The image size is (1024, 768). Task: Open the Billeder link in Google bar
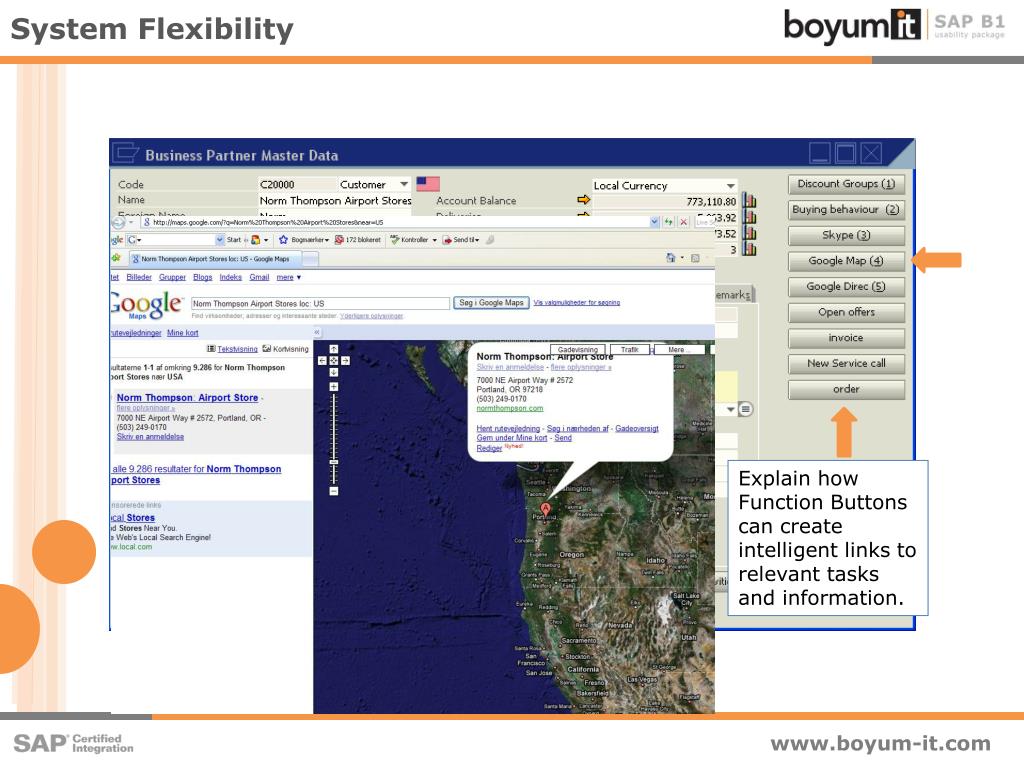[139, 277]
